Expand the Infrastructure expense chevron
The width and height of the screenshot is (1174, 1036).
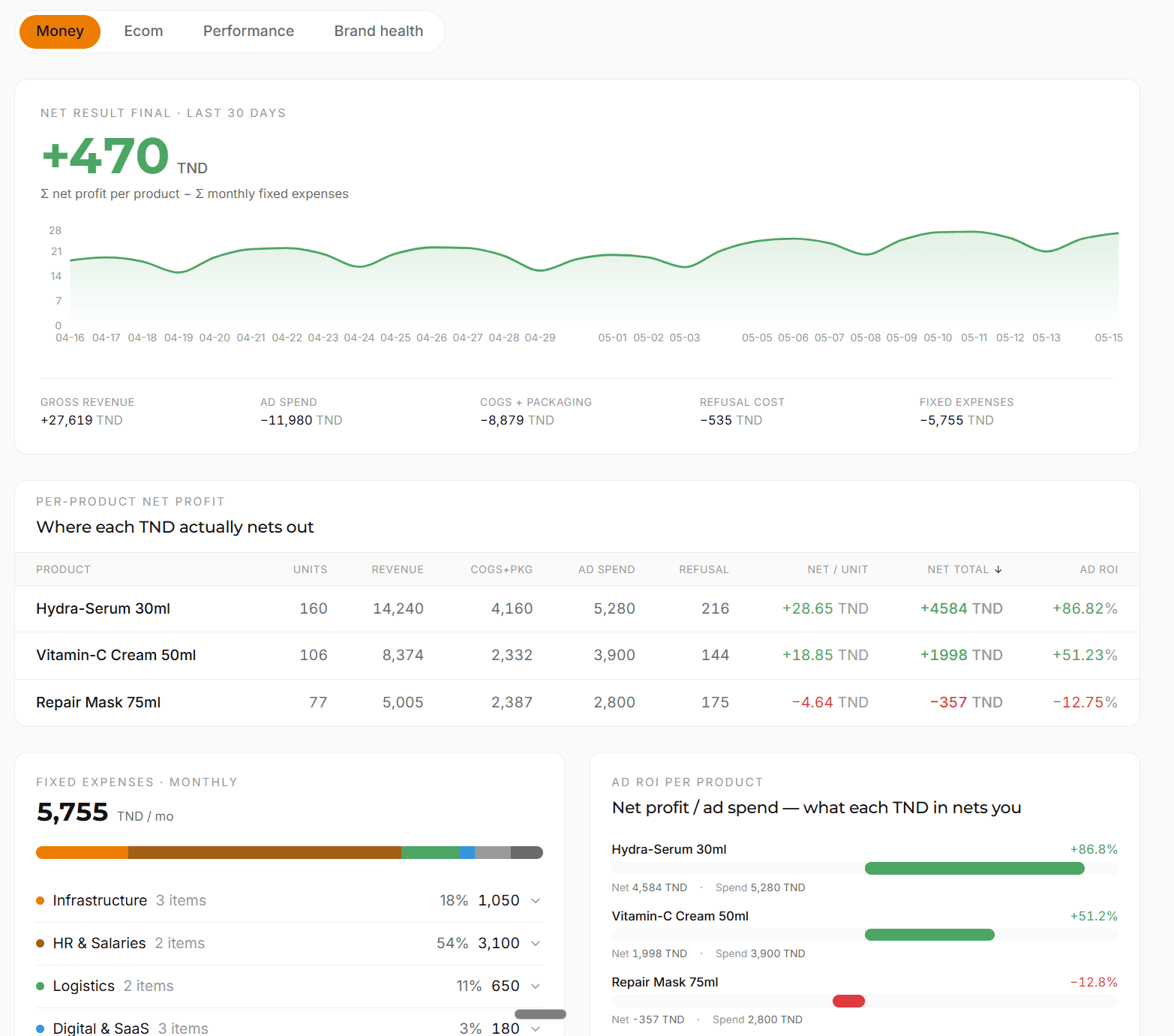[x=536, y=901]
